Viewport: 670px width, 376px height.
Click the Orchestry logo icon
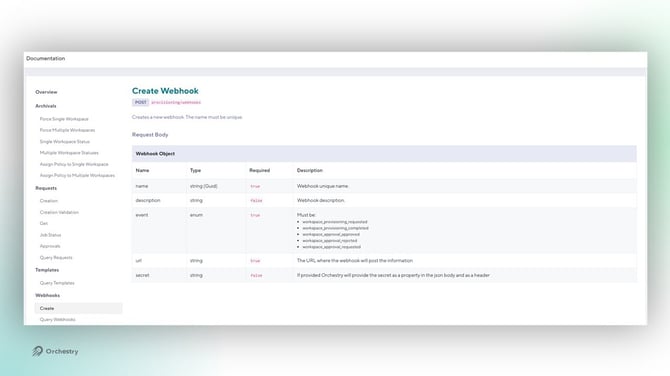coord(38,351)
